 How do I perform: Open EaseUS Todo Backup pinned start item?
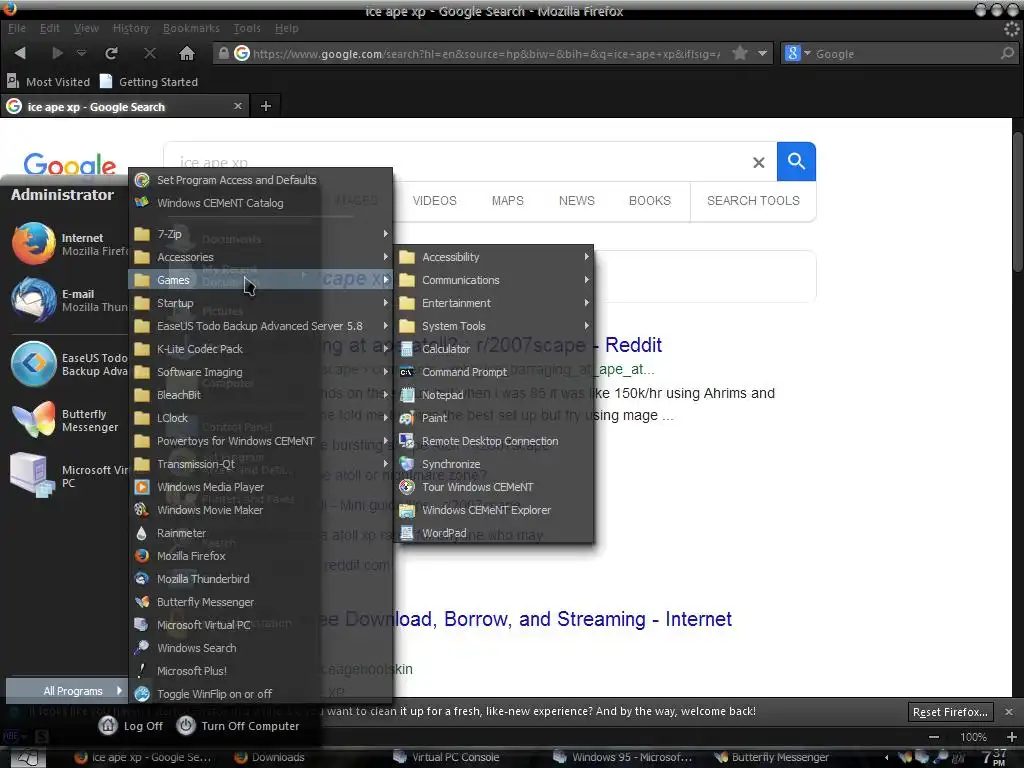click(69, 364)
